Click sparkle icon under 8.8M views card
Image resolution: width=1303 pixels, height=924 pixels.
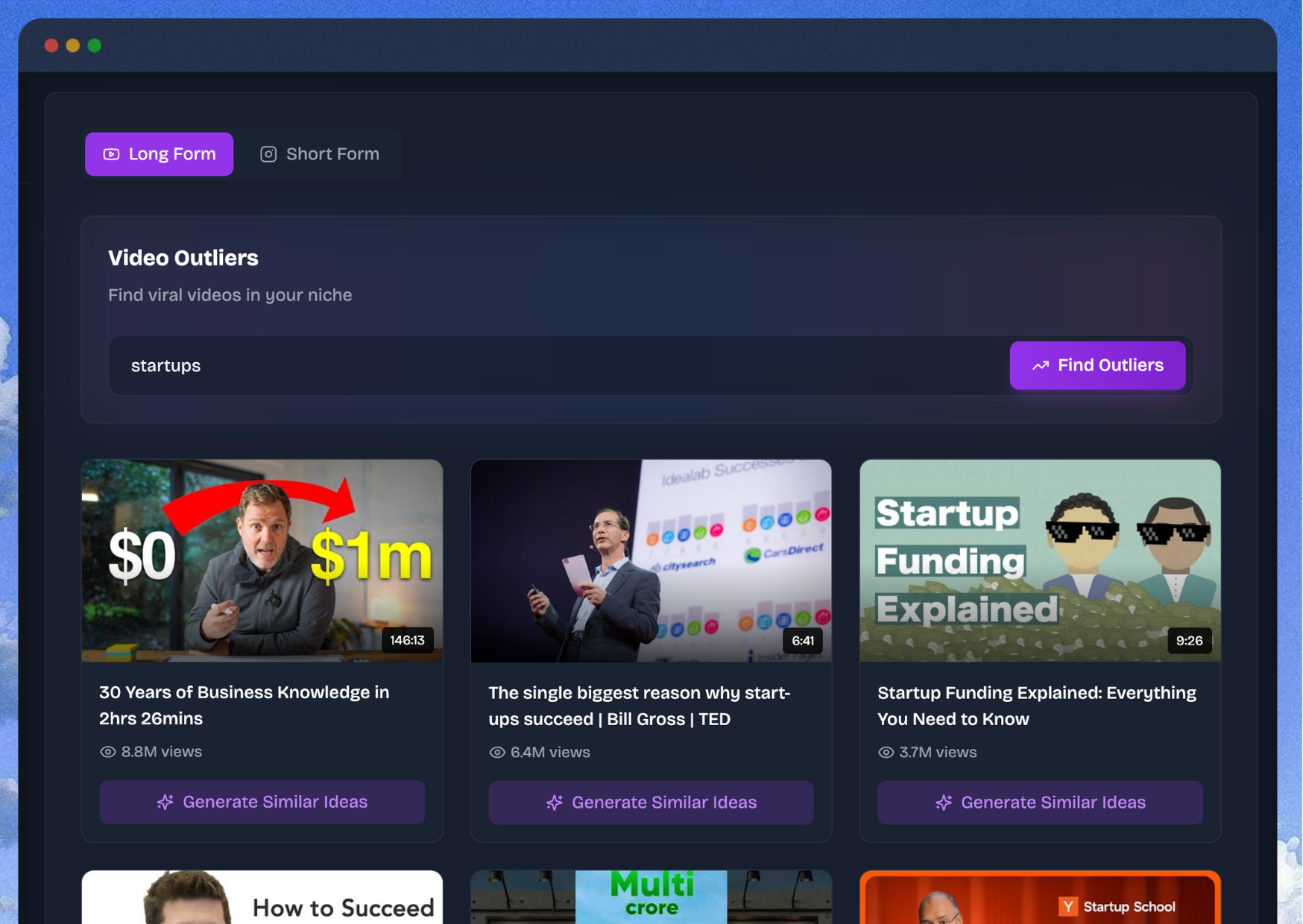[165, 802]
